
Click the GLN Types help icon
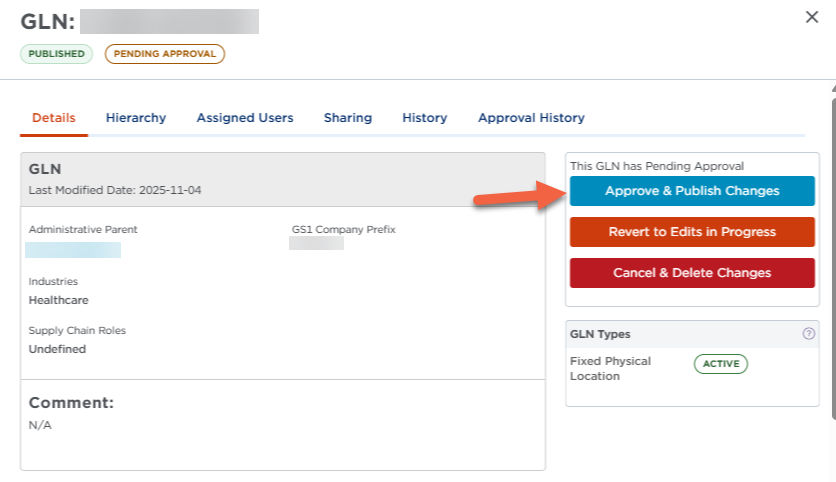[808, 334]
